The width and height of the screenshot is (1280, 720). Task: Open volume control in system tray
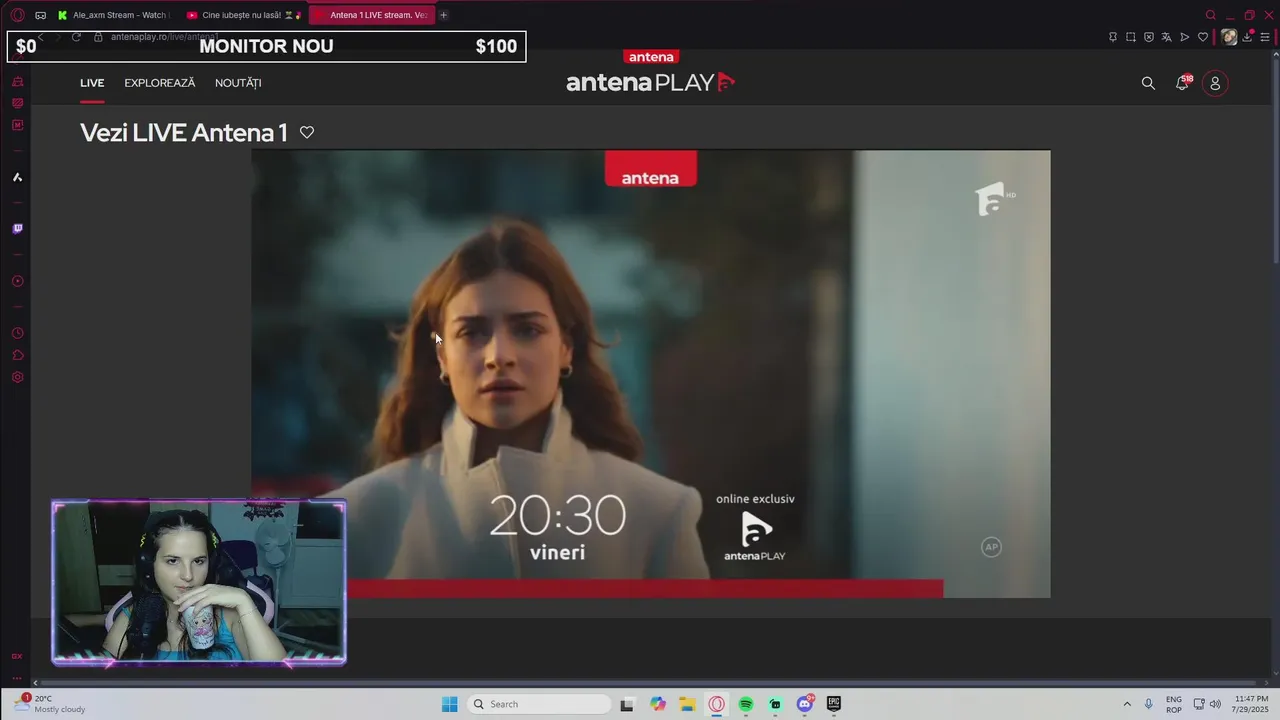coord(1216,704)
